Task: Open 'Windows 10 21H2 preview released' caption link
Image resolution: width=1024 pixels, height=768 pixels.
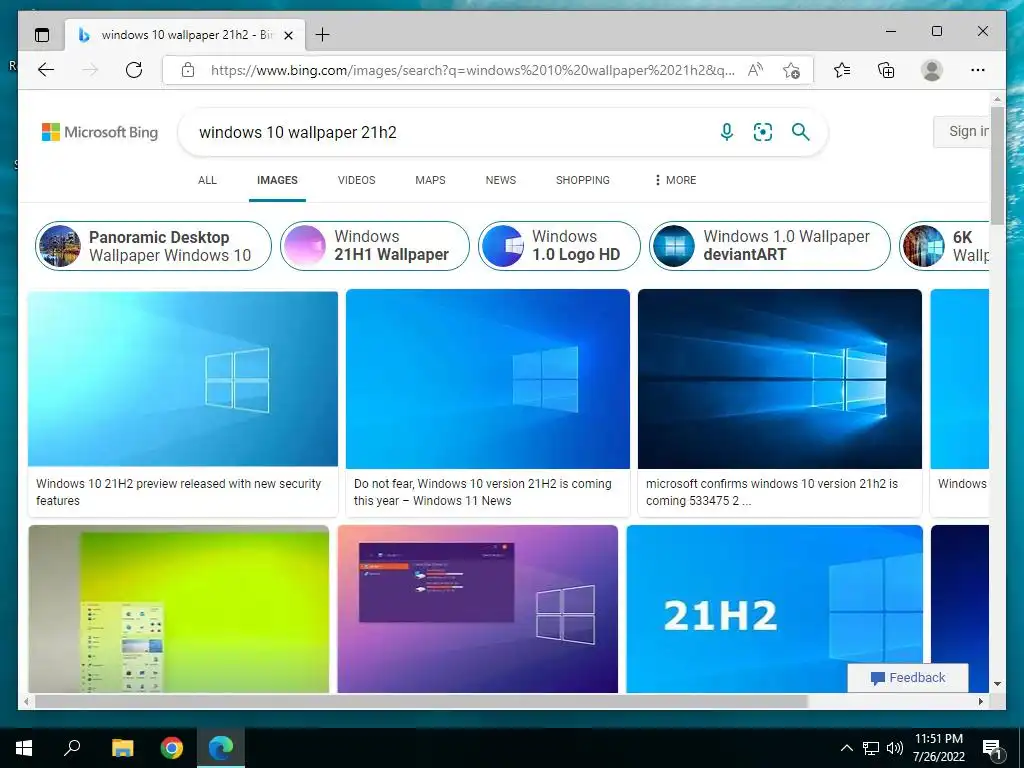Action: tap(178, 492)
